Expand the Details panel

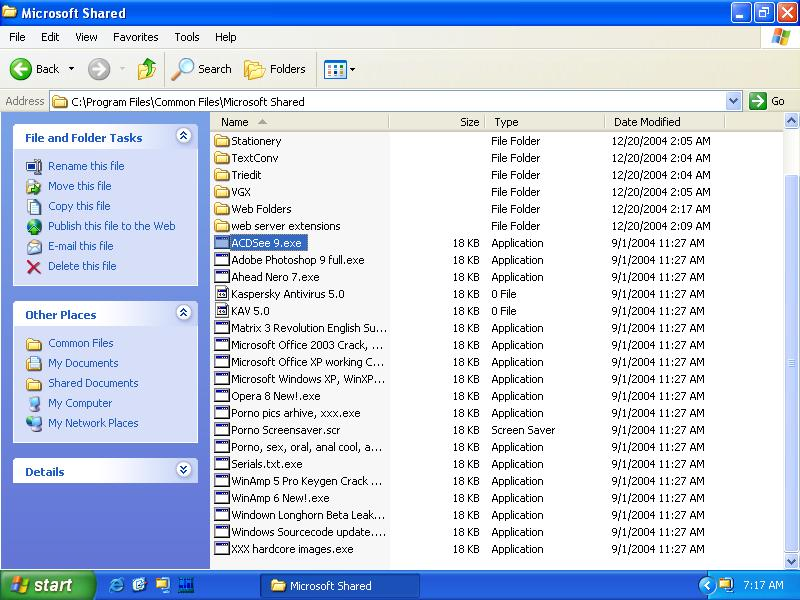coord(184,470)
